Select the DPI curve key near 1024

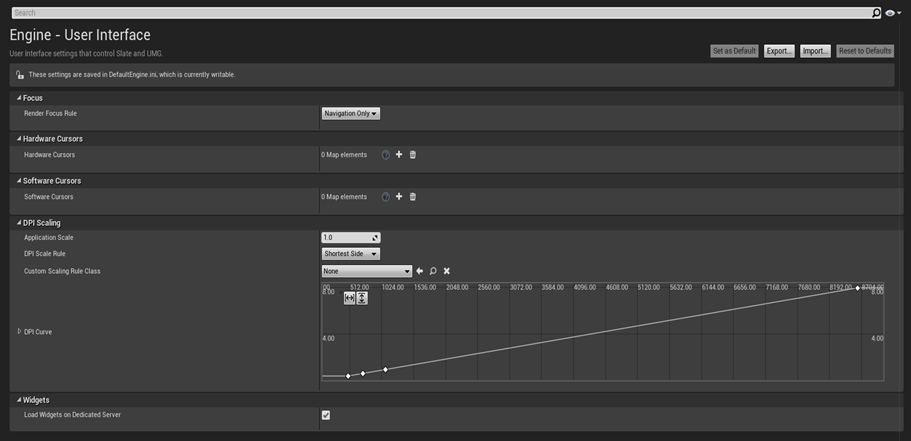click(385, 370)
